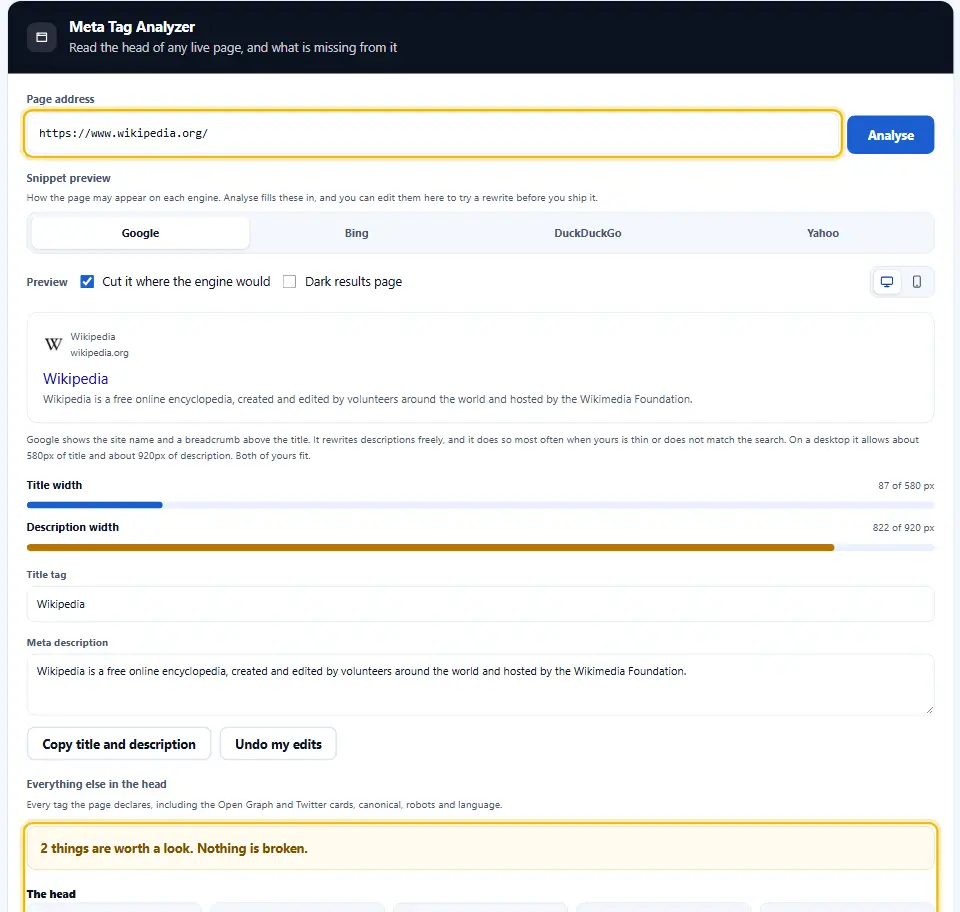
Task: Click the Wikipedia W favicon in preview
Action: click(53, 344)
